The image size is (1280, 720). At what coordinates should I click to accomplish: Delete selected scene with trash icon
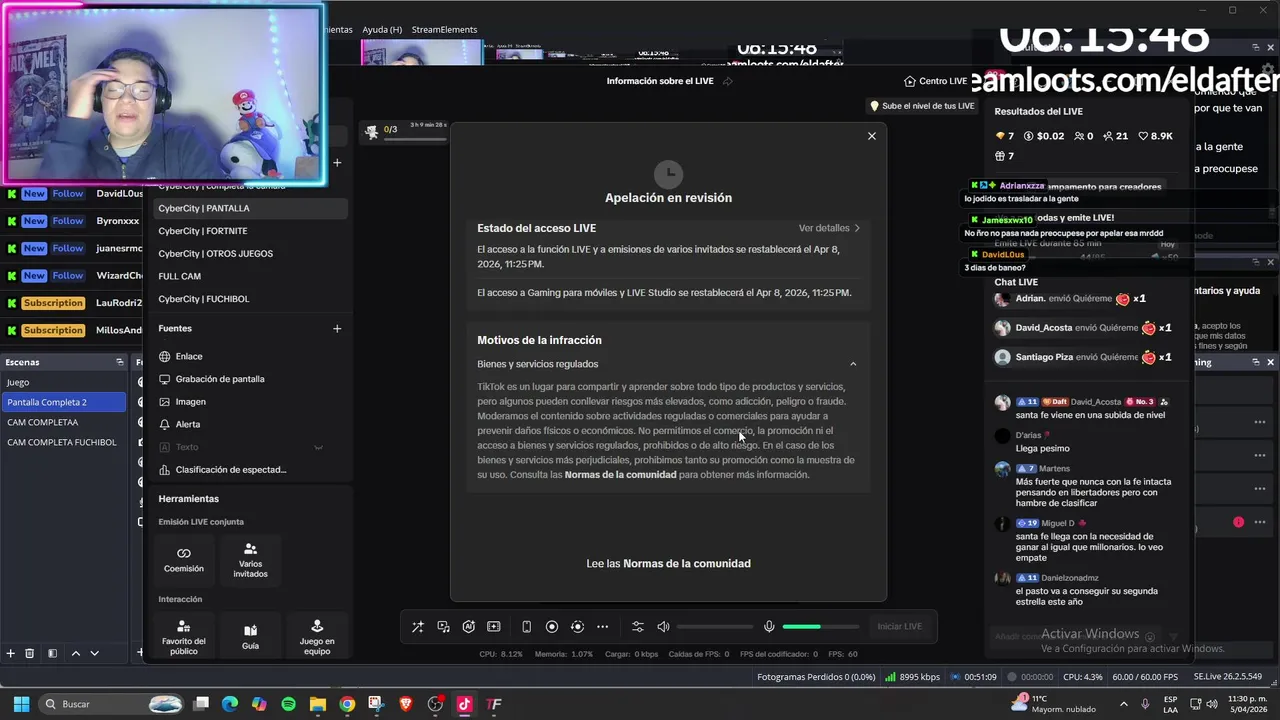pos(29,653)
